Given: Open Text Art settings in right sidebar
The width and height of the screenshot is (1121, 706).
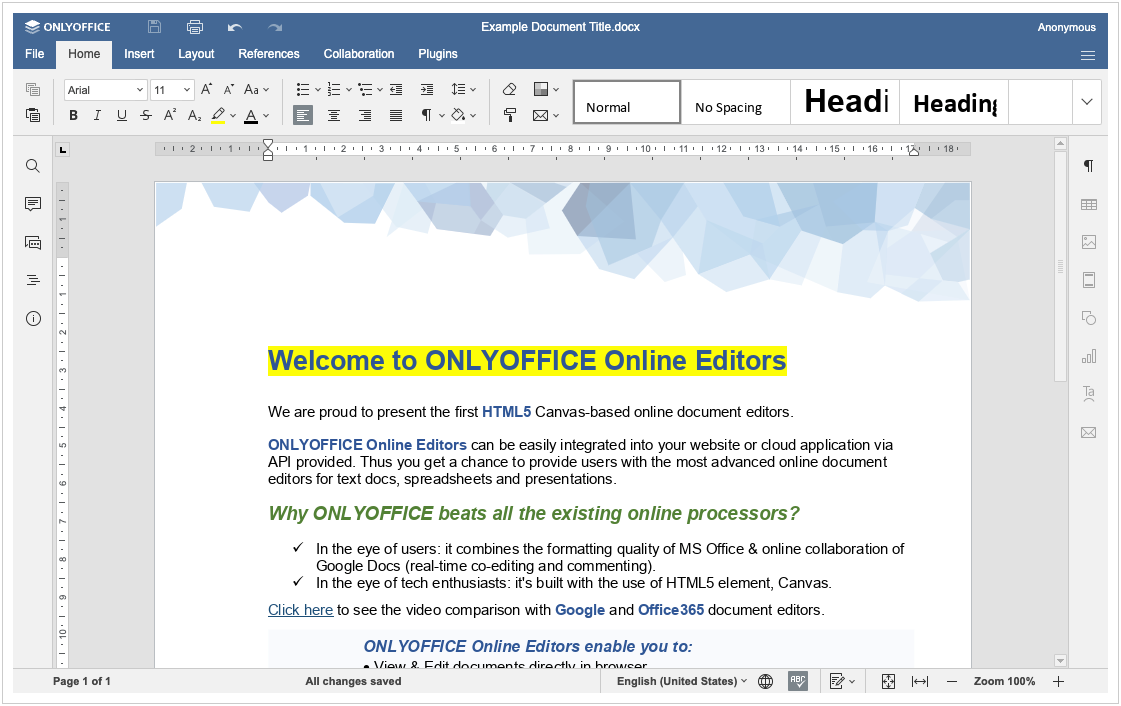Looking at the screenshot, I should [x=1088, y=394].
